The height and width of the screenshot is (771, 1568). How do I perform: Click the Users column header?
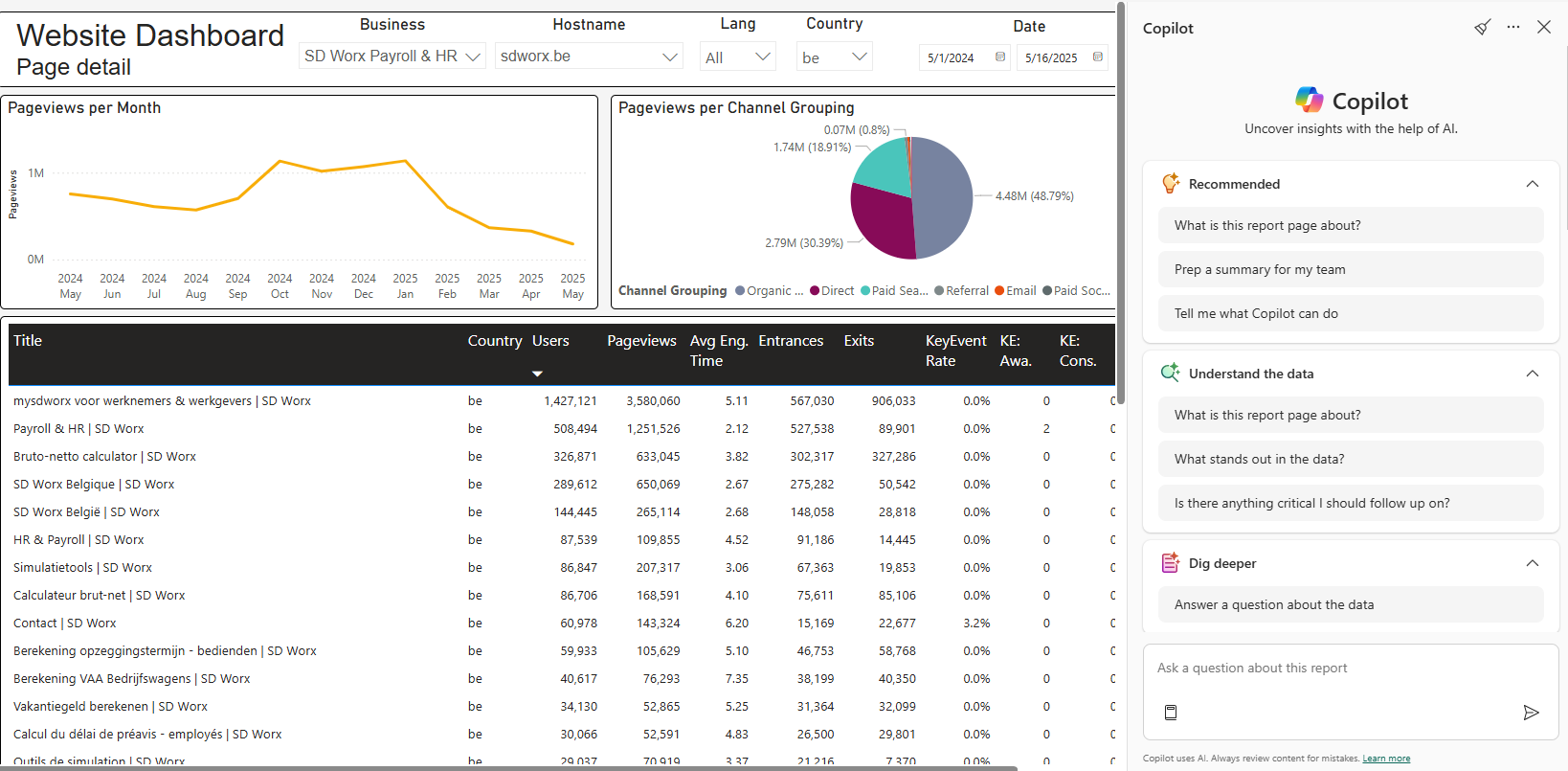click(550, 341)
